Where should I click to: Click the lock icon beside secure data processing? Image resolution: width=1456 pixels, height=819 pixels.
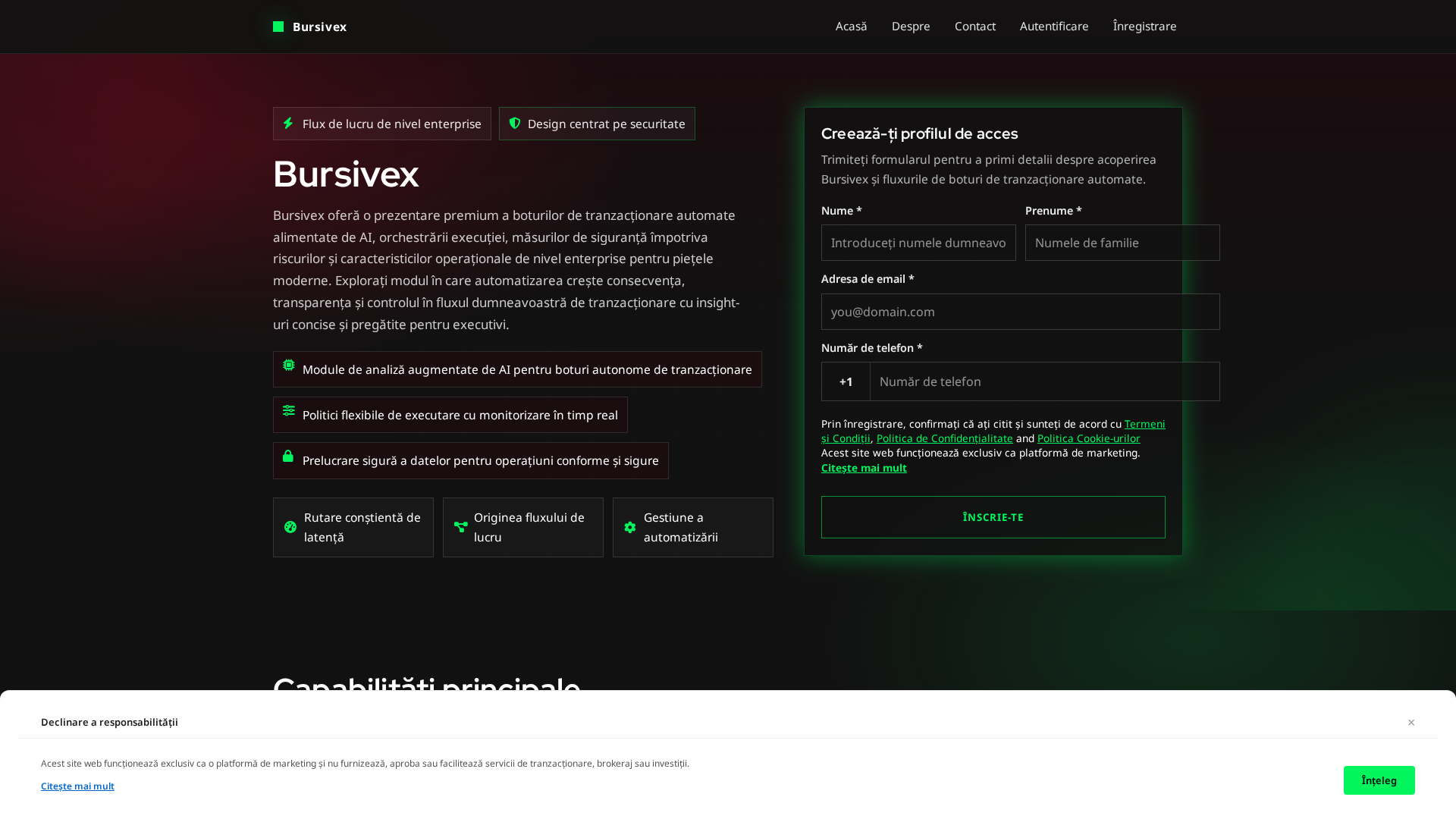(288, 456)
